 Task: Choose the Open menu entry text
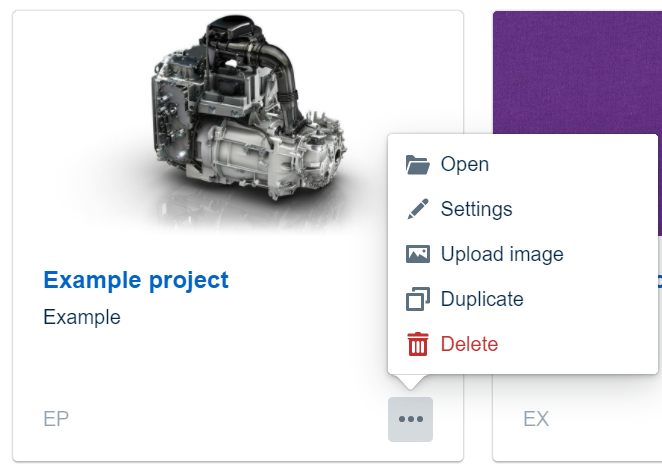[465, 165]
